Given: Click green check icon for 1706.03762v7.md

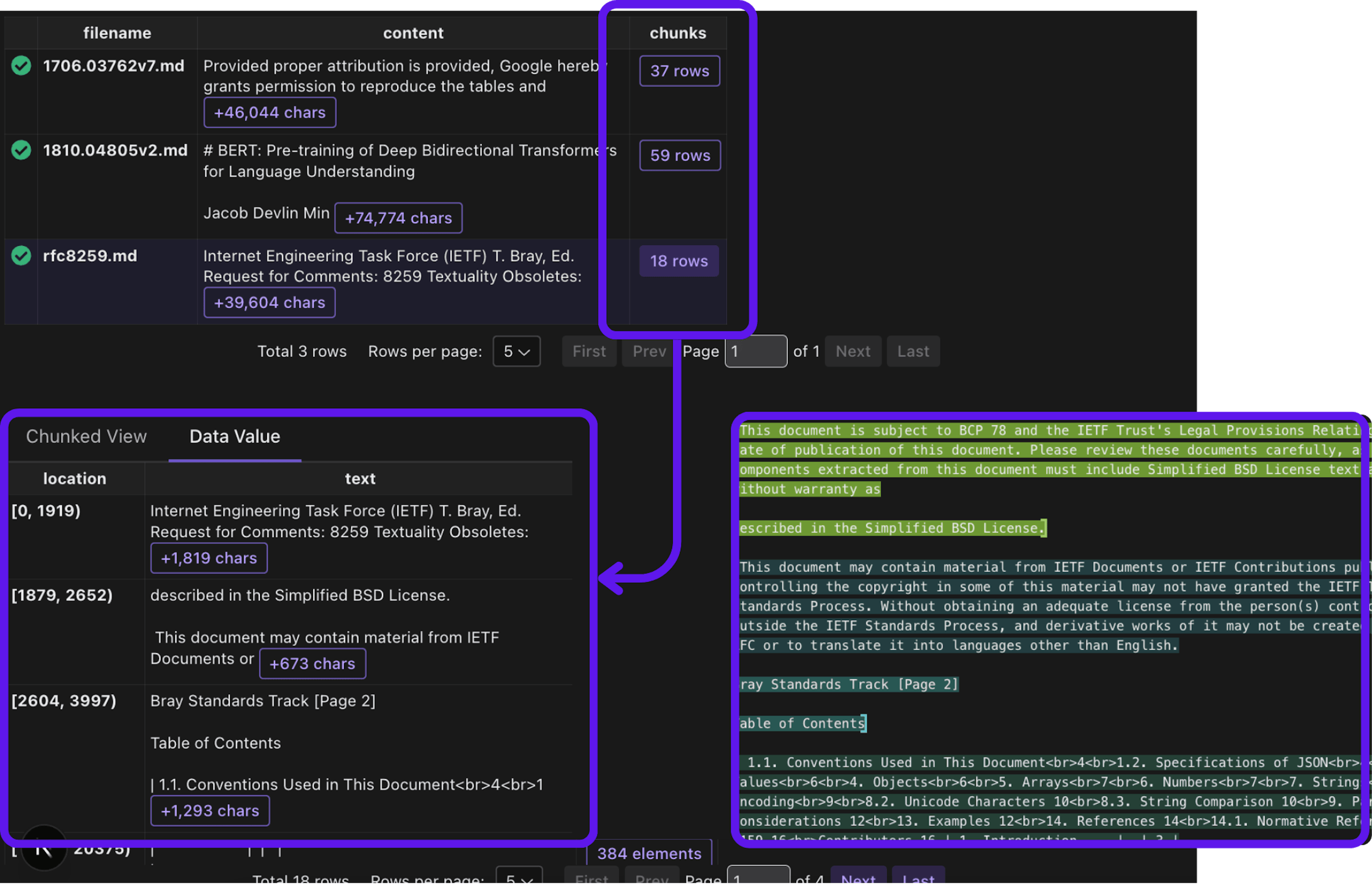Looking at the screenshot, I should [21, 65].
